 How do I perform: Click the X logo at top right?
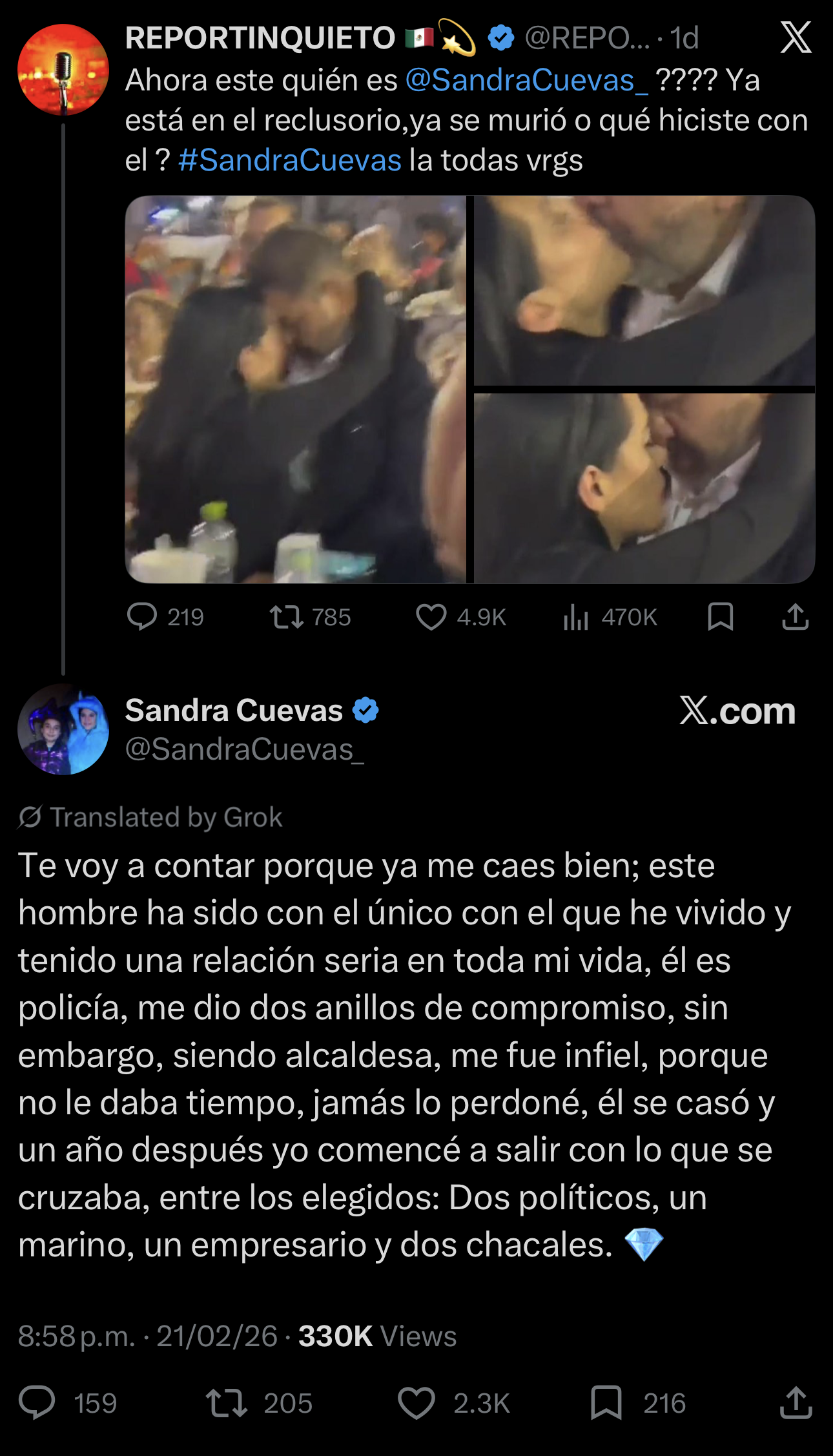point(796,37)
